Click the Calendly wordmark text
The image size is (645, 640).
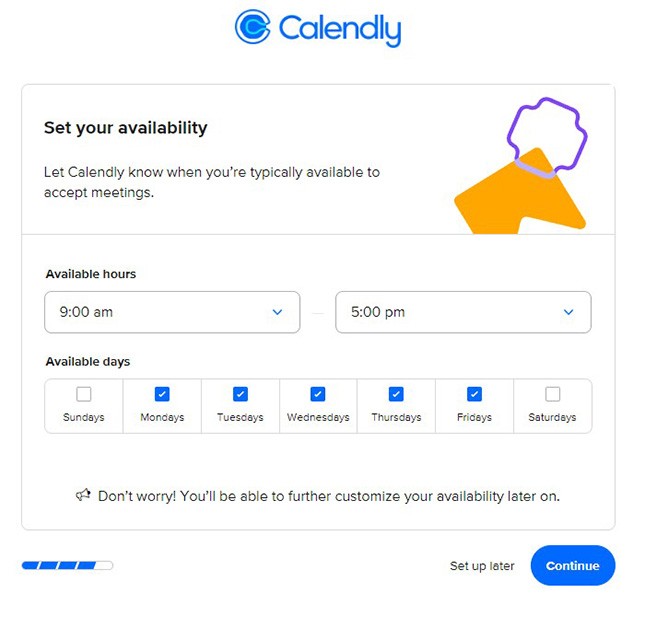click(x=340, y=30)
